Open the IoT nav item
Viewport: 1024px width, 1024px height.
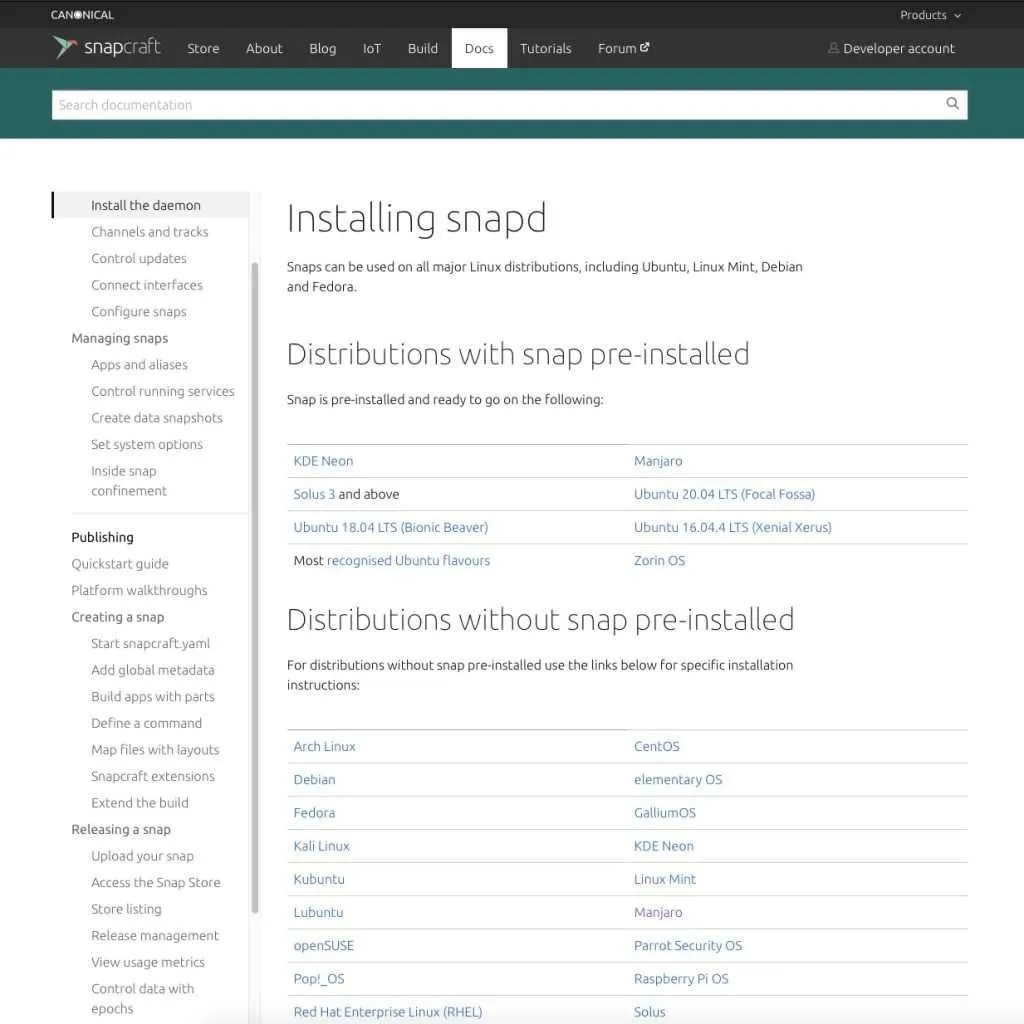point(372,48)
